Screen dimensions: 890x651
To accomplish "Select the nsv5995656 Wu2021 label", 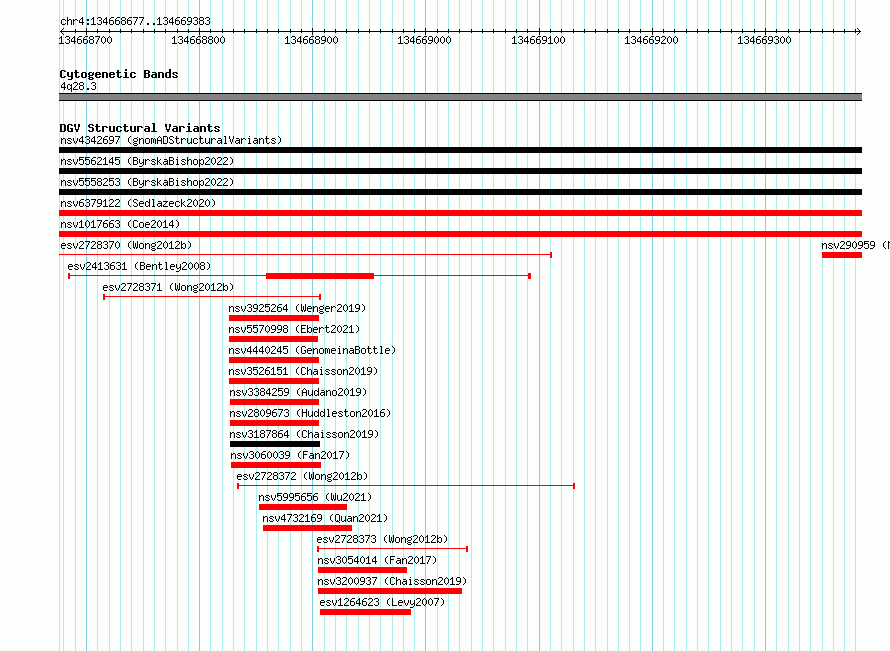I will (x=315, y=497).
